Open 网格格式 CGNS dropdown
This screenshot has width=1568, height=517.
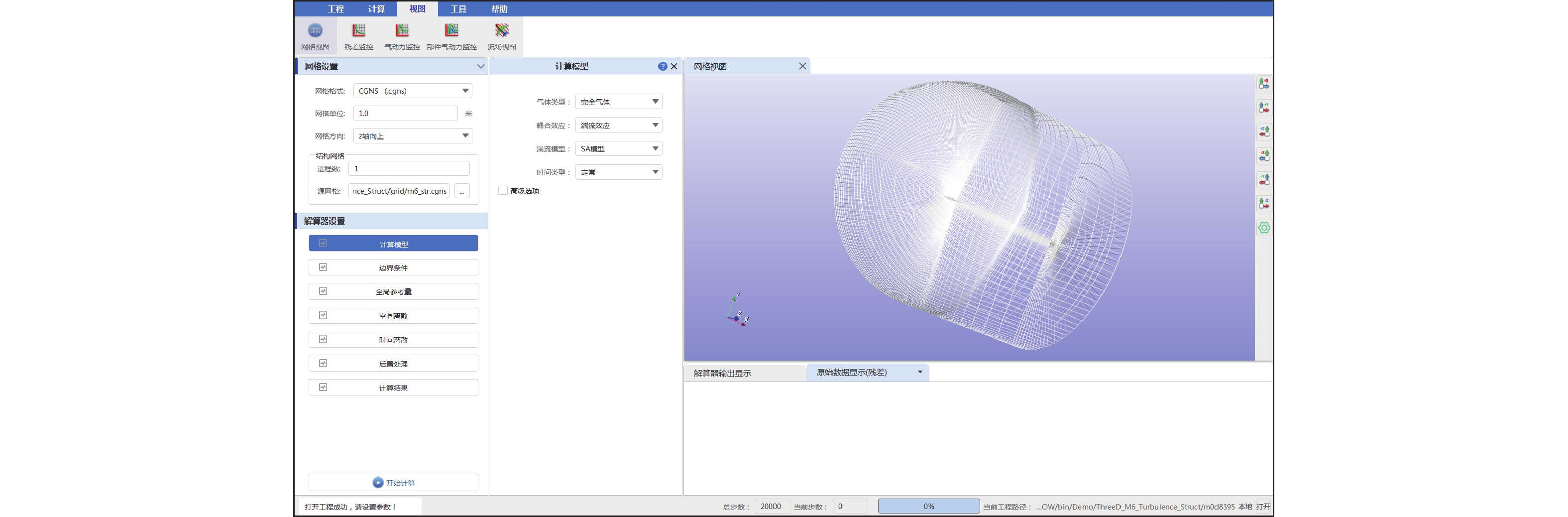(x=413, y=91)
